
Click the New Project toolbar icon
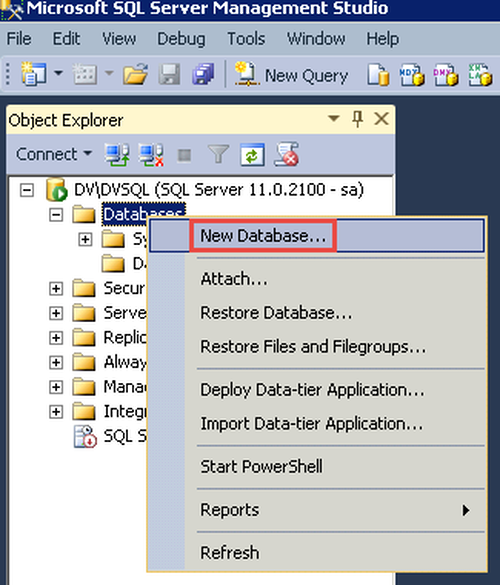34,74
